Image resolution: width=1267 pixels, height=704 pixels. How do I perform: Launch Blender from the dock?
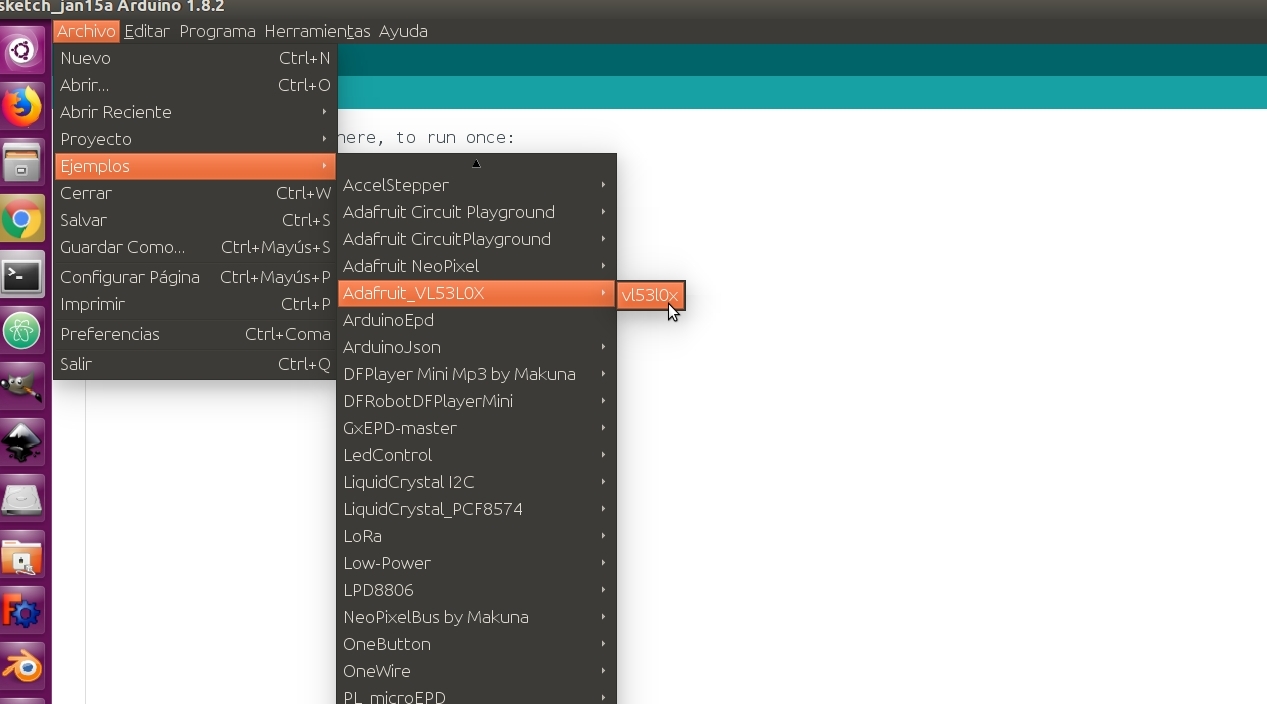[x=22, y=667]
